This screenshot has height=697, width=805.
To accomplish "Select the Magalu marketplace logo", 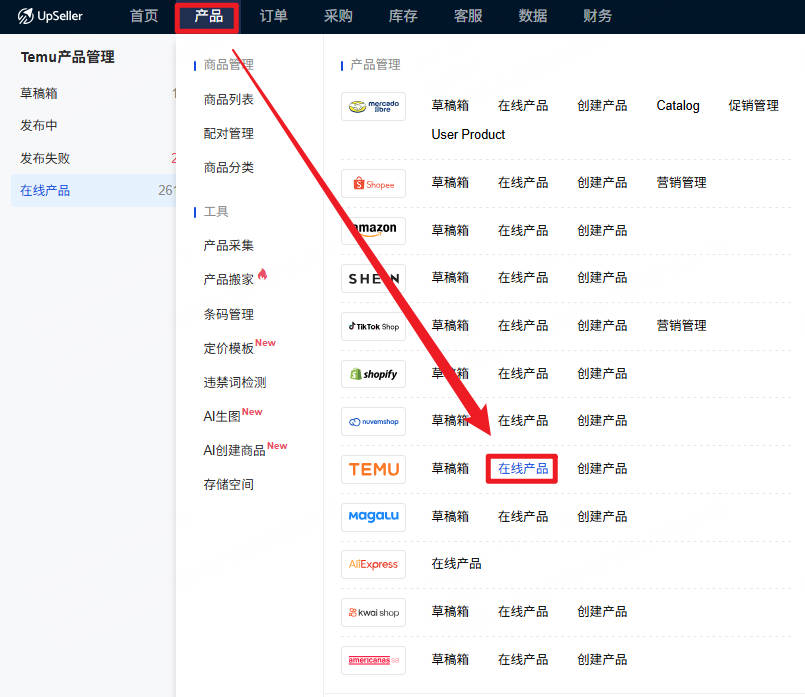I will (373, 517).
